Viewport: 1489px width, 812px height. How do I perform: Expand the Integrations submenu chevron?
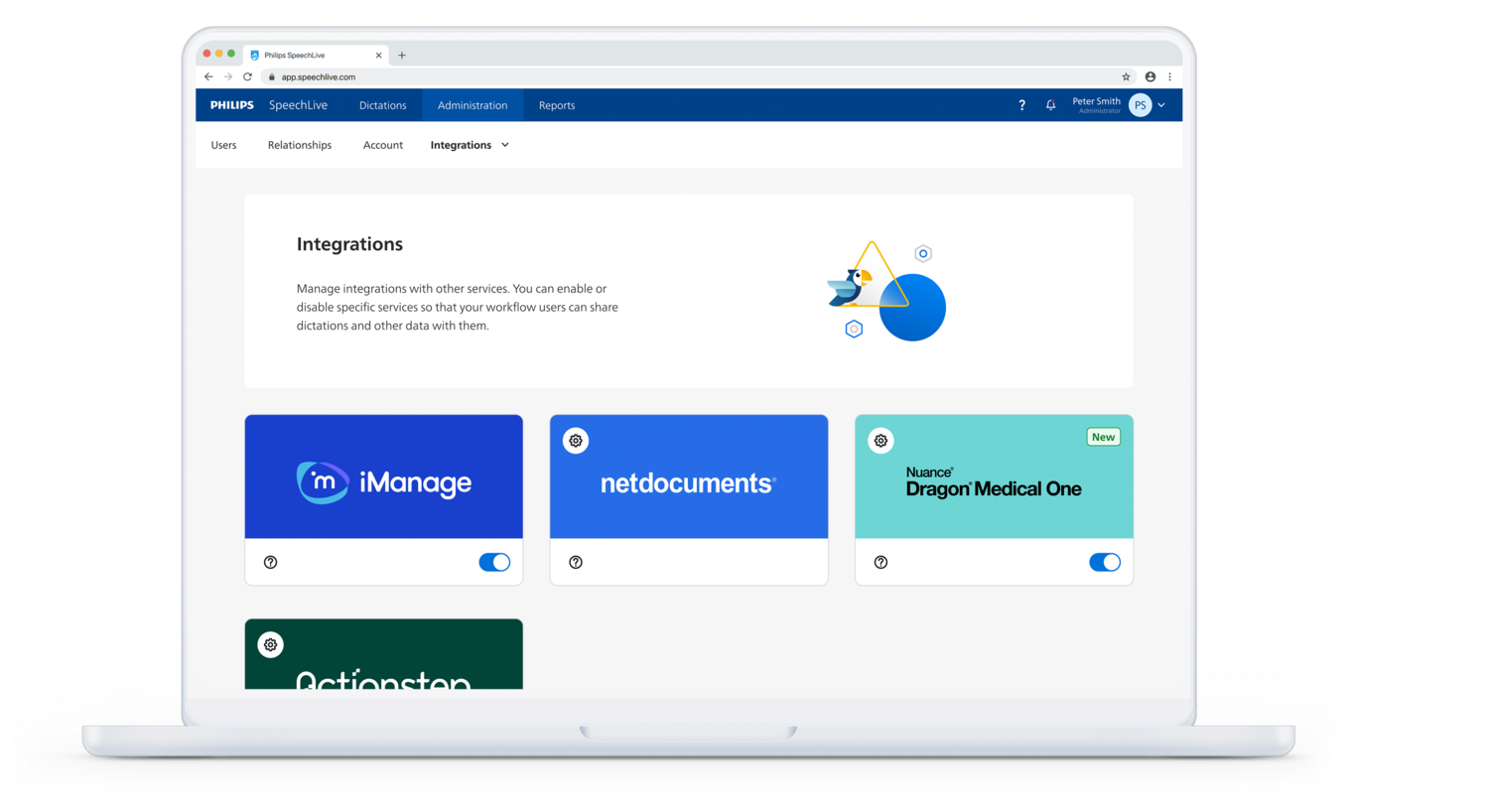click(505, 145)
